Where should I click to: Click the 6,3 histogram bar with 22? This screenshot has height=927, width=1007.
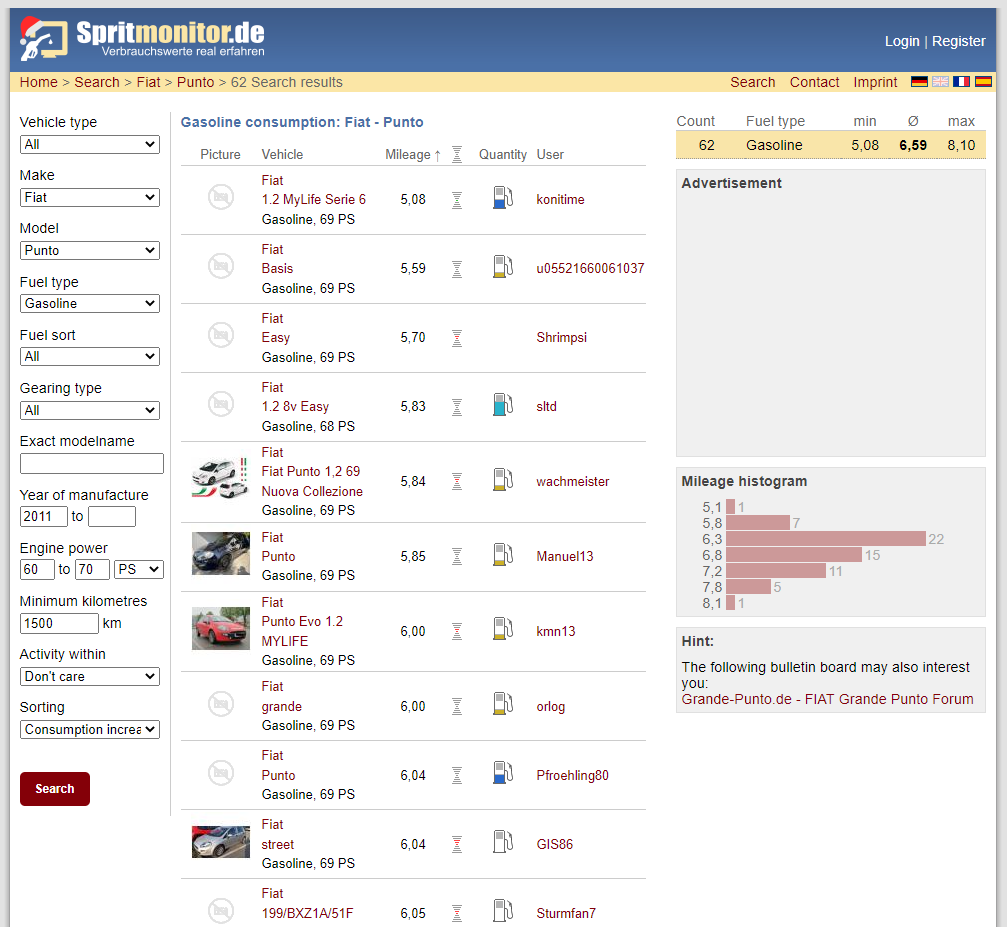(826, 538)
